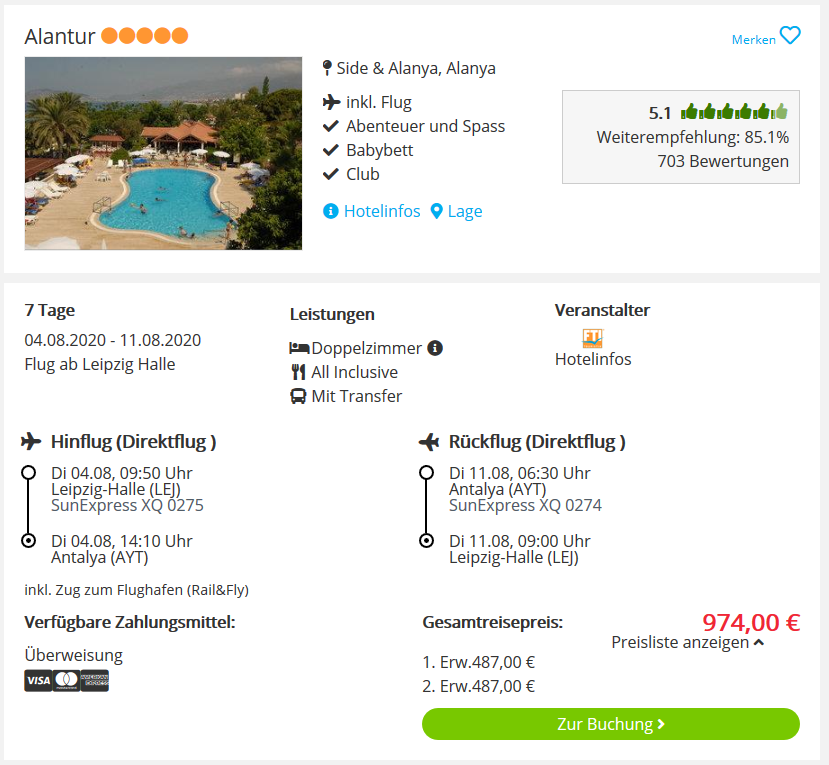Click the Doppelzimmer info icon
Screen dimensions: 829x765
(435, 348)
